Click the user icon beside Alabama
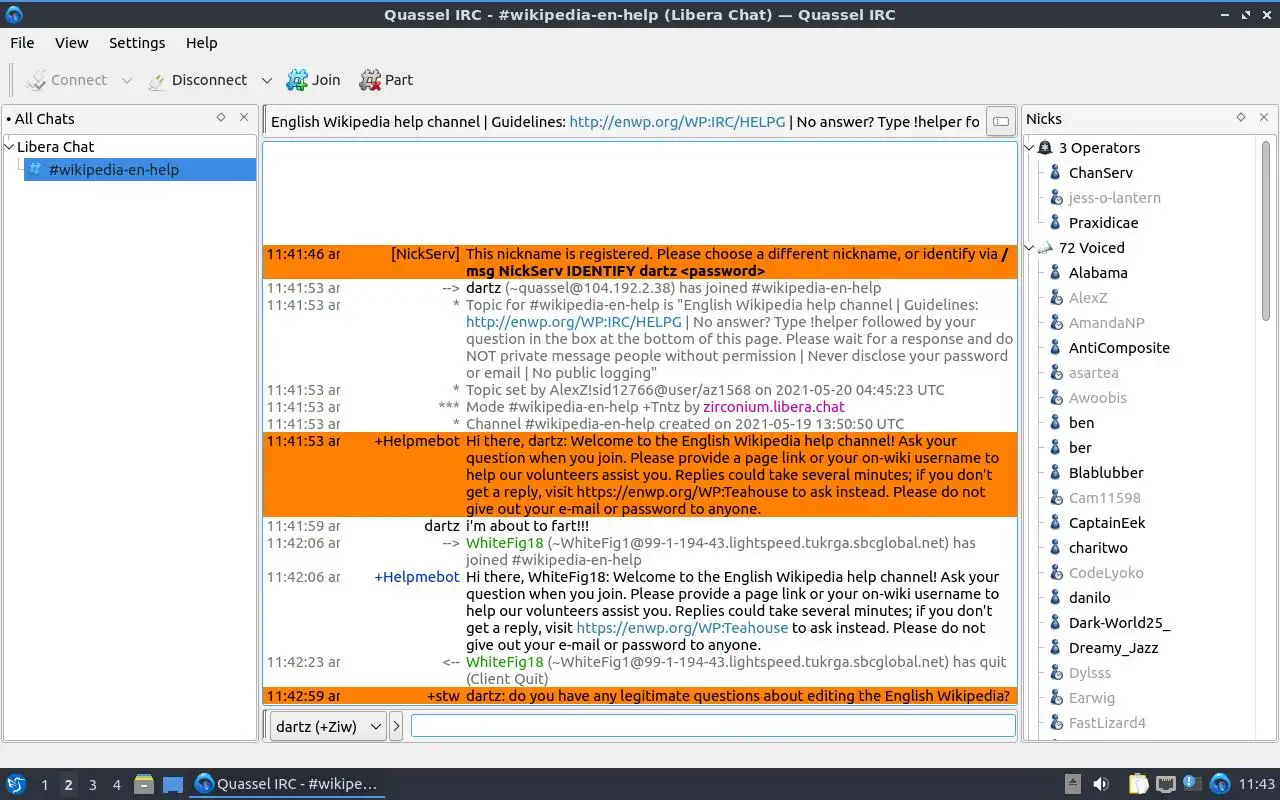1280x800 pixels. point(1055,273)
